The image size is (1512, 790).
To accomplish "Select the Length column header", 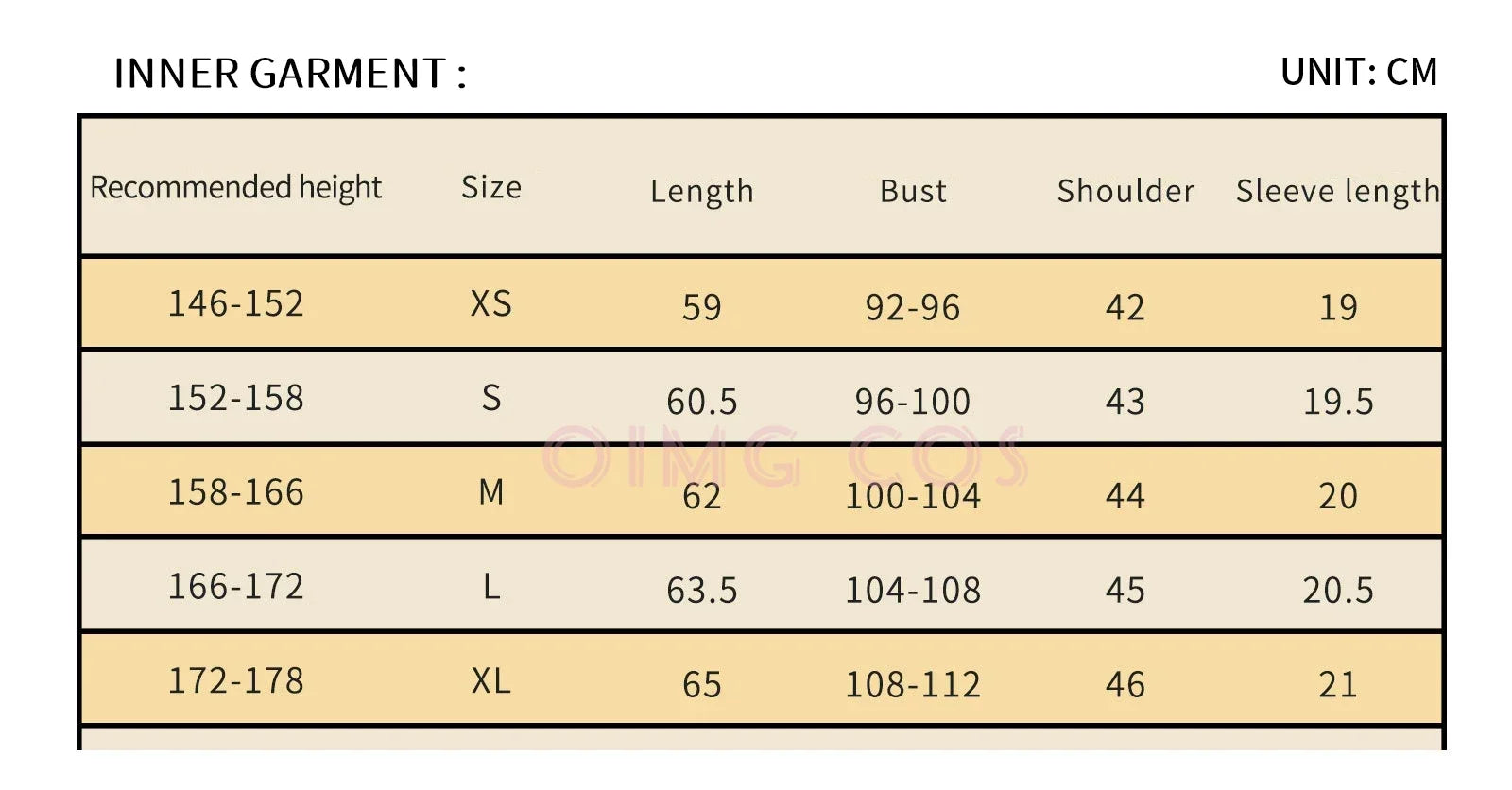I will tap(701, 191).
